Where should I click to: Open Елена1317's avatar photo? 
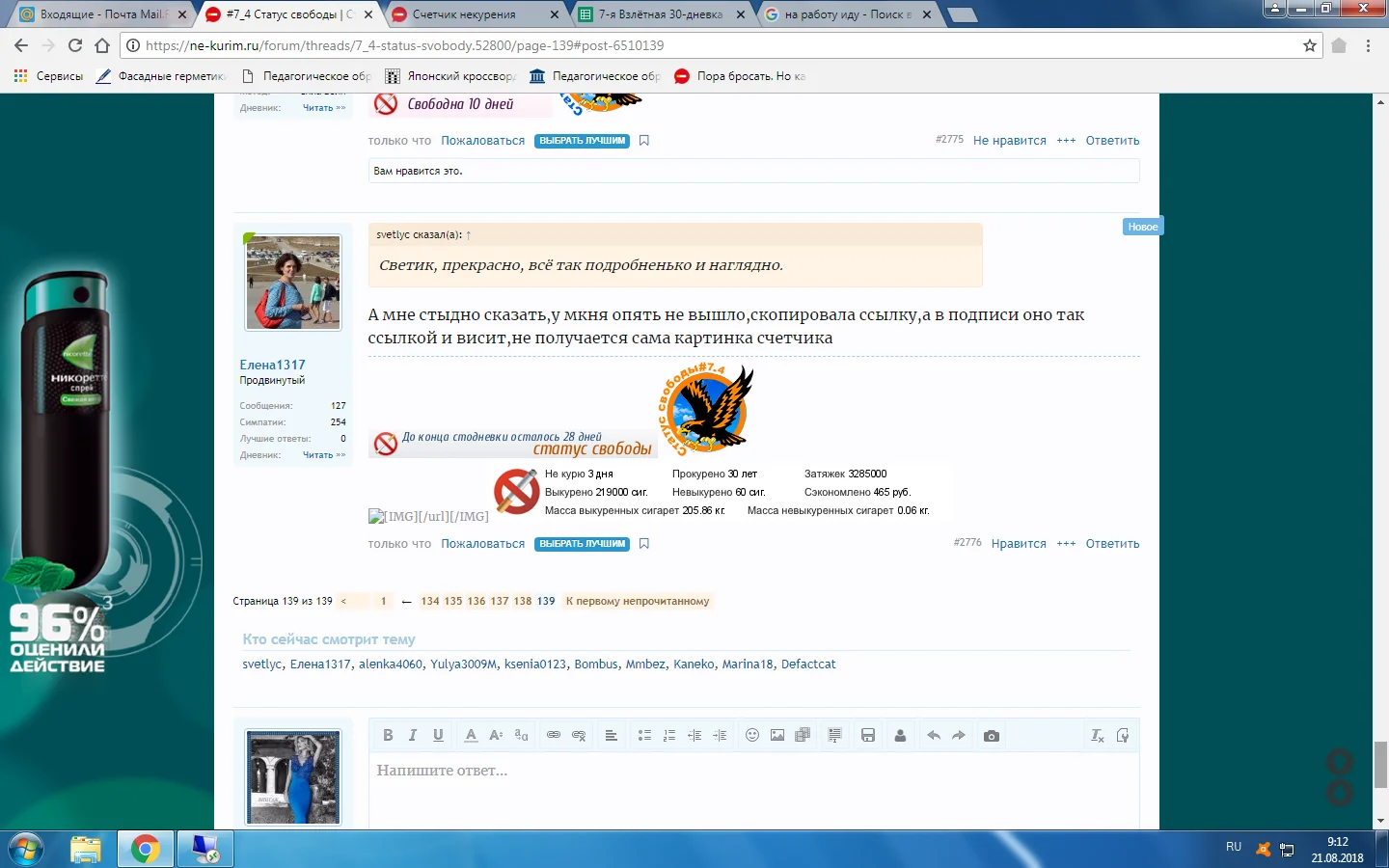[293, 283]
